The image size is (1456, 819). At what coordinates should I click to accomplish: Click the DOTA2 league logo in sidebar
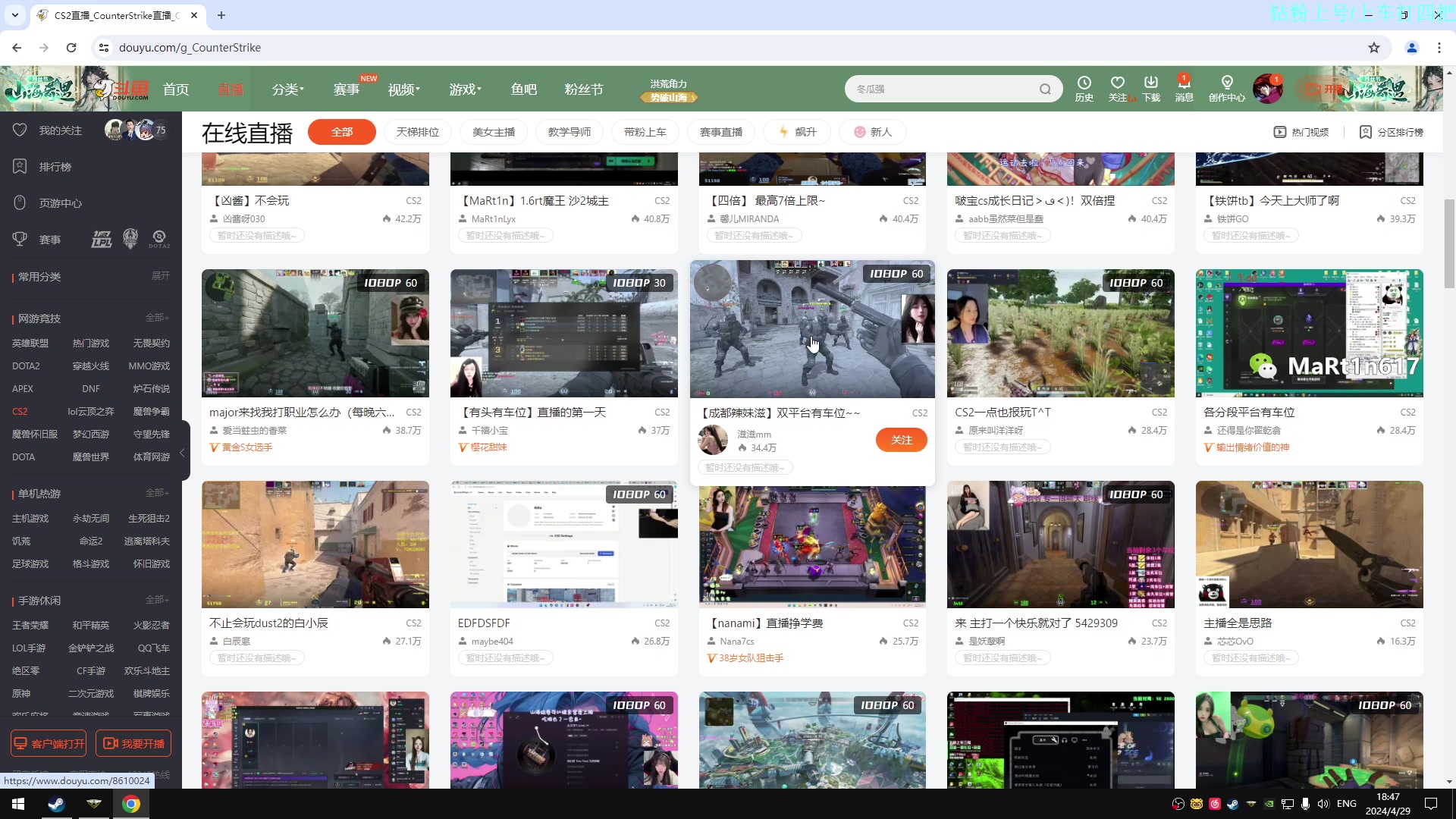point(159,240)
